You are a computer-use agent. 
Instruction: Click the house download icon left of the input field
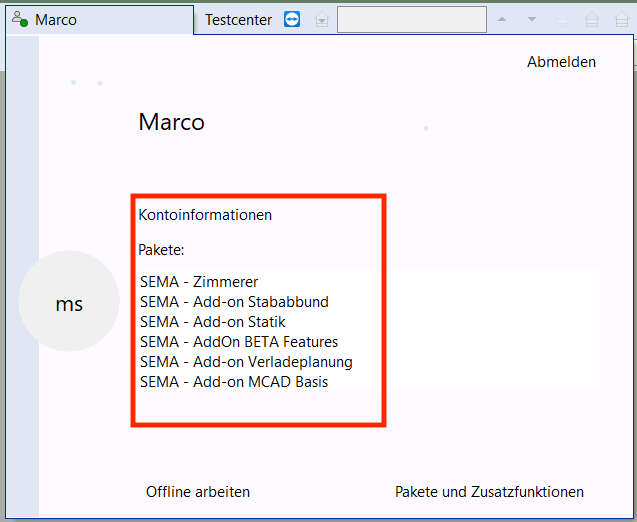322,19
